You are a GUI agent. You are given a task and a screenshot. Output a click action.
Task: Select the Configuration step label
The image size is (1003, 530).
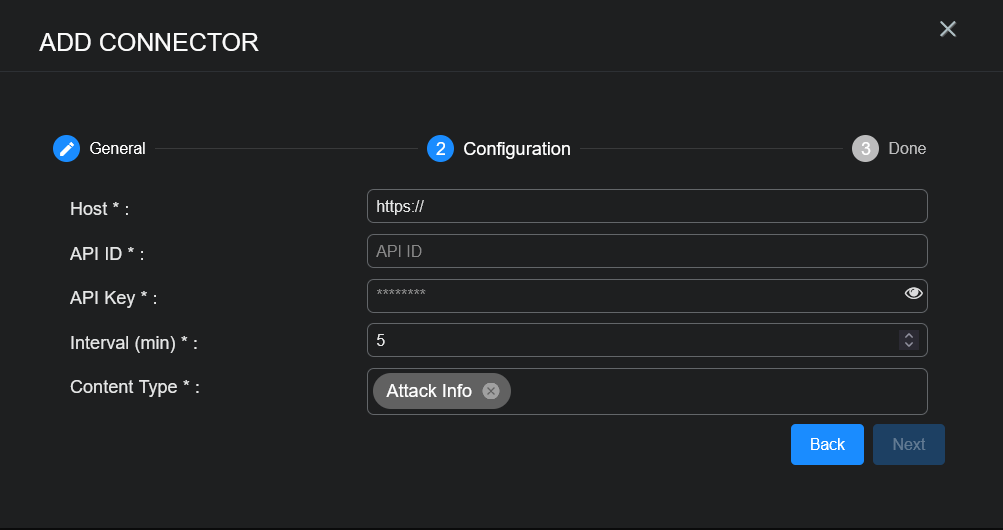(517, 149)
